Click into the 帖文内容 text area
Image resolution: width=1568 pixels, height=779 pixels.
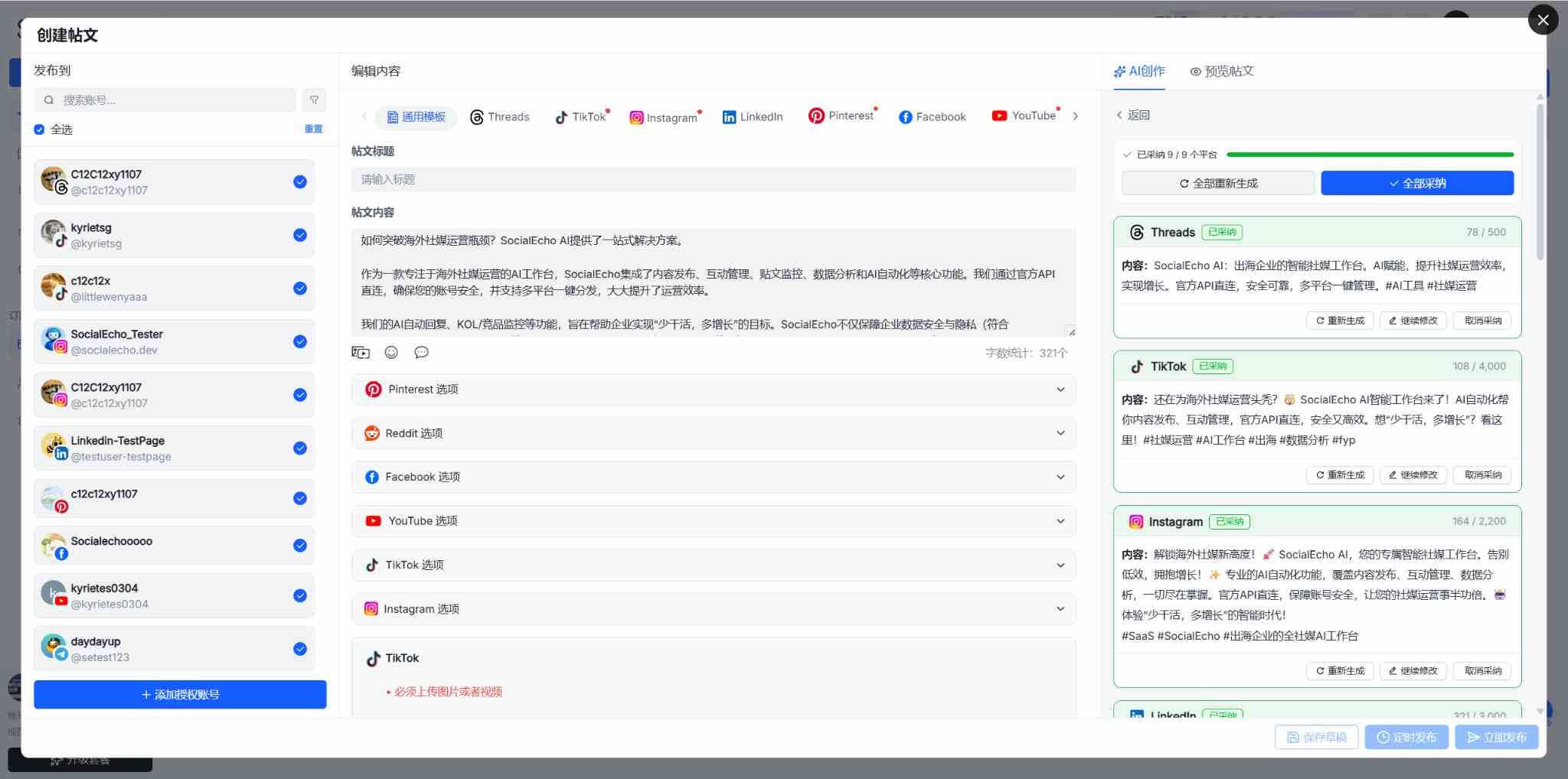click(x=714, y=282)
